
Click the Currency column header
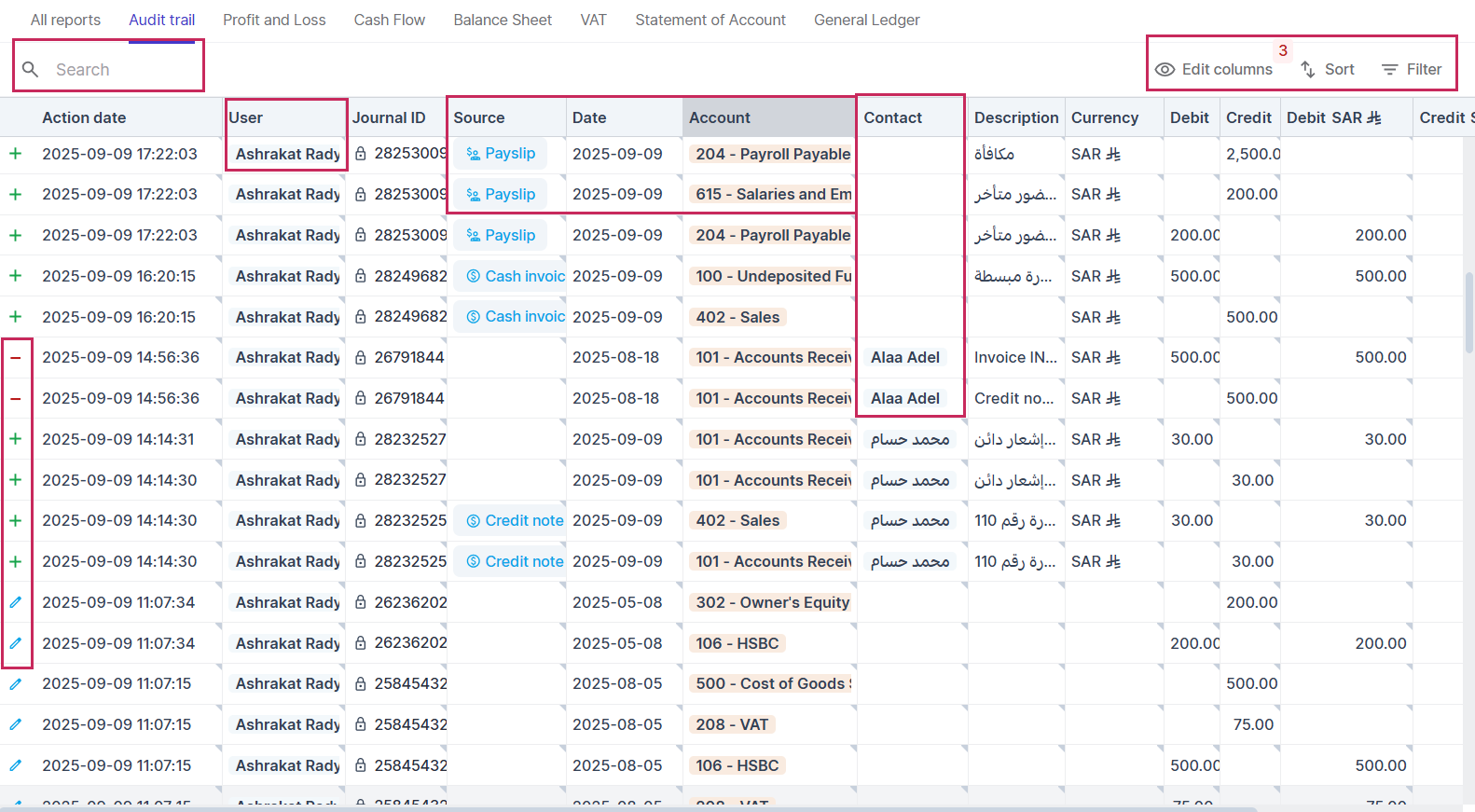(1104, 118)
